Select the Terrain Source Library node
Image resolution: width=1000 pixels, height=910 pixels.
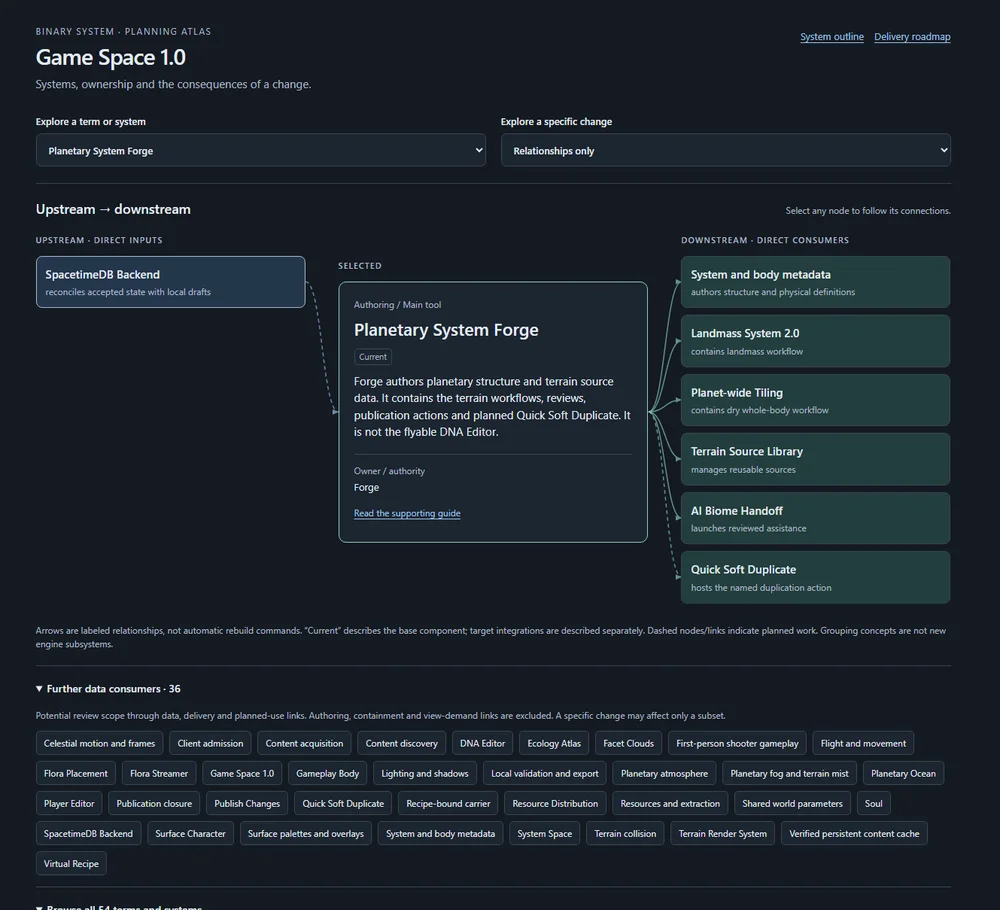click(x=815, y=459)
